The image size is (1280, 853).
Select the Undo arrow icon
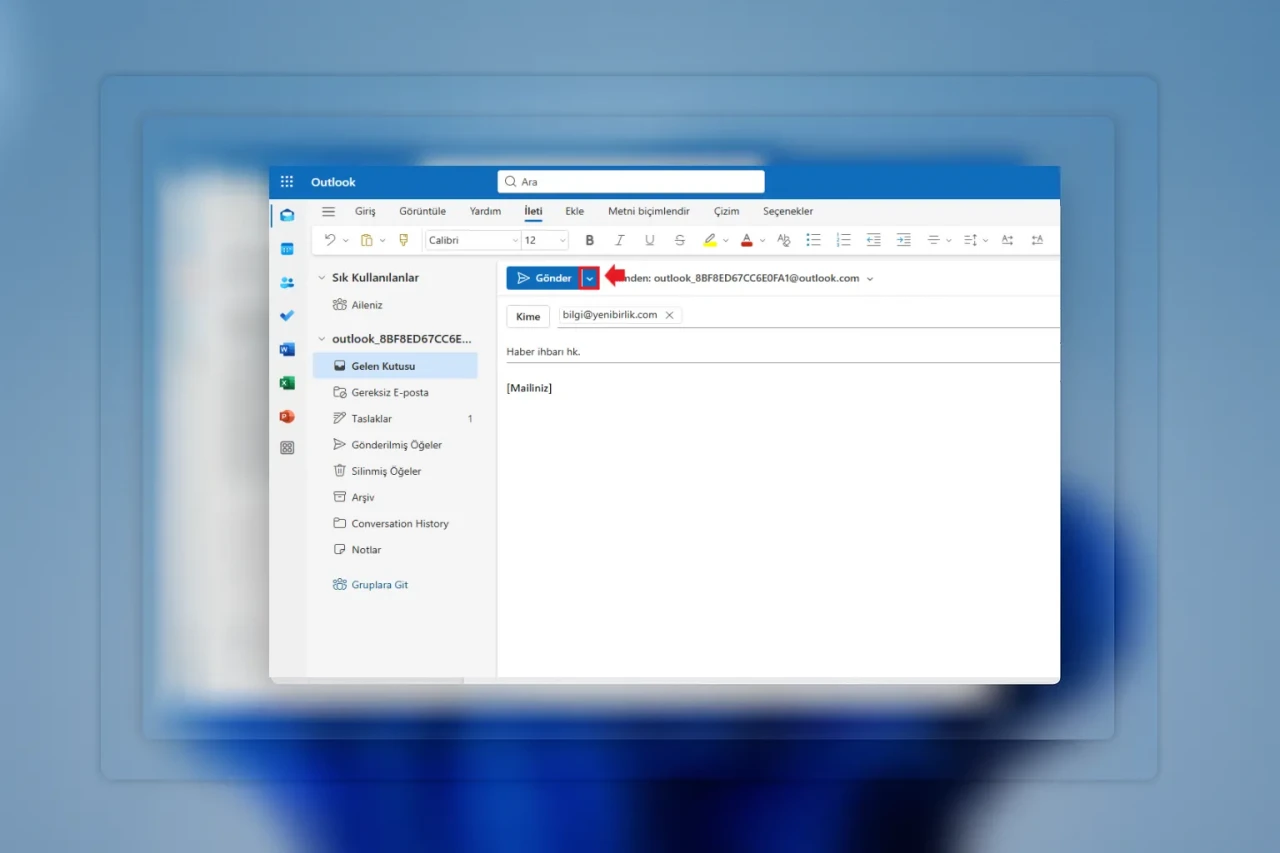[x=331, y=240]
